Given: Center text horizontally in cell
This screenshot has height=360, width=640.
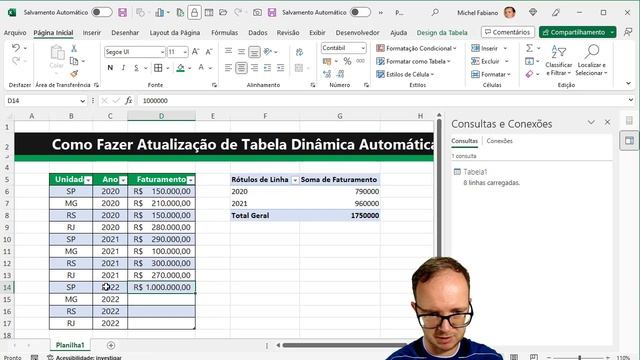Looking at the screenshot, I should [241, 68].
